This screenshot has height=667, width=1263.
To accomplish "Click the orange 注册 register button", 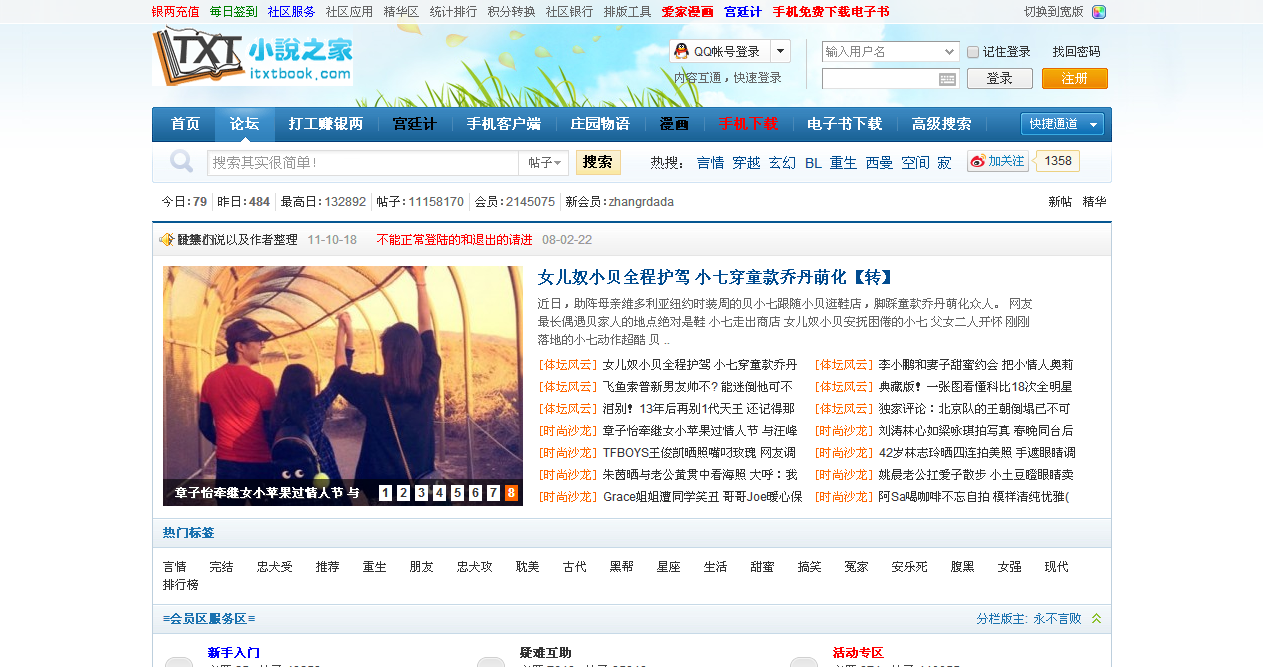I will [x=1074, y=78].
